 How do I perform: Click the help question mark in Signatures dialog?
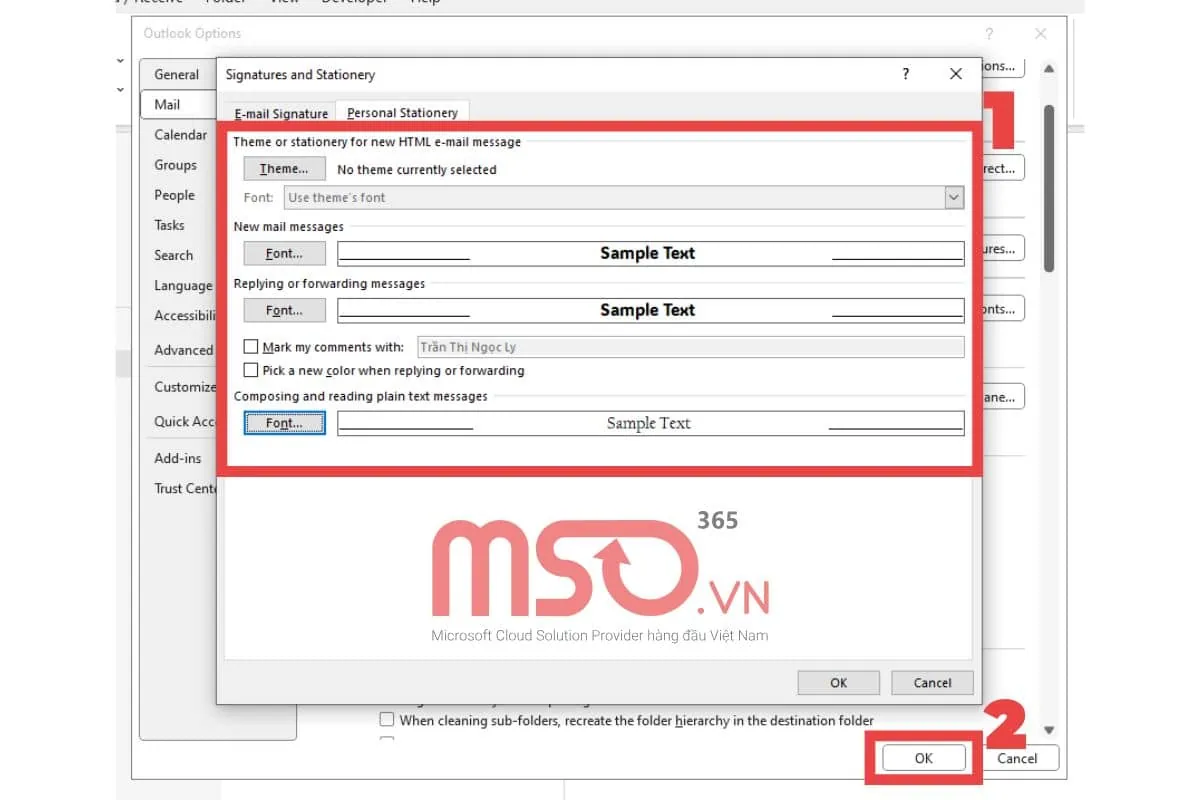pyautogui.click(x=906, y=74)
